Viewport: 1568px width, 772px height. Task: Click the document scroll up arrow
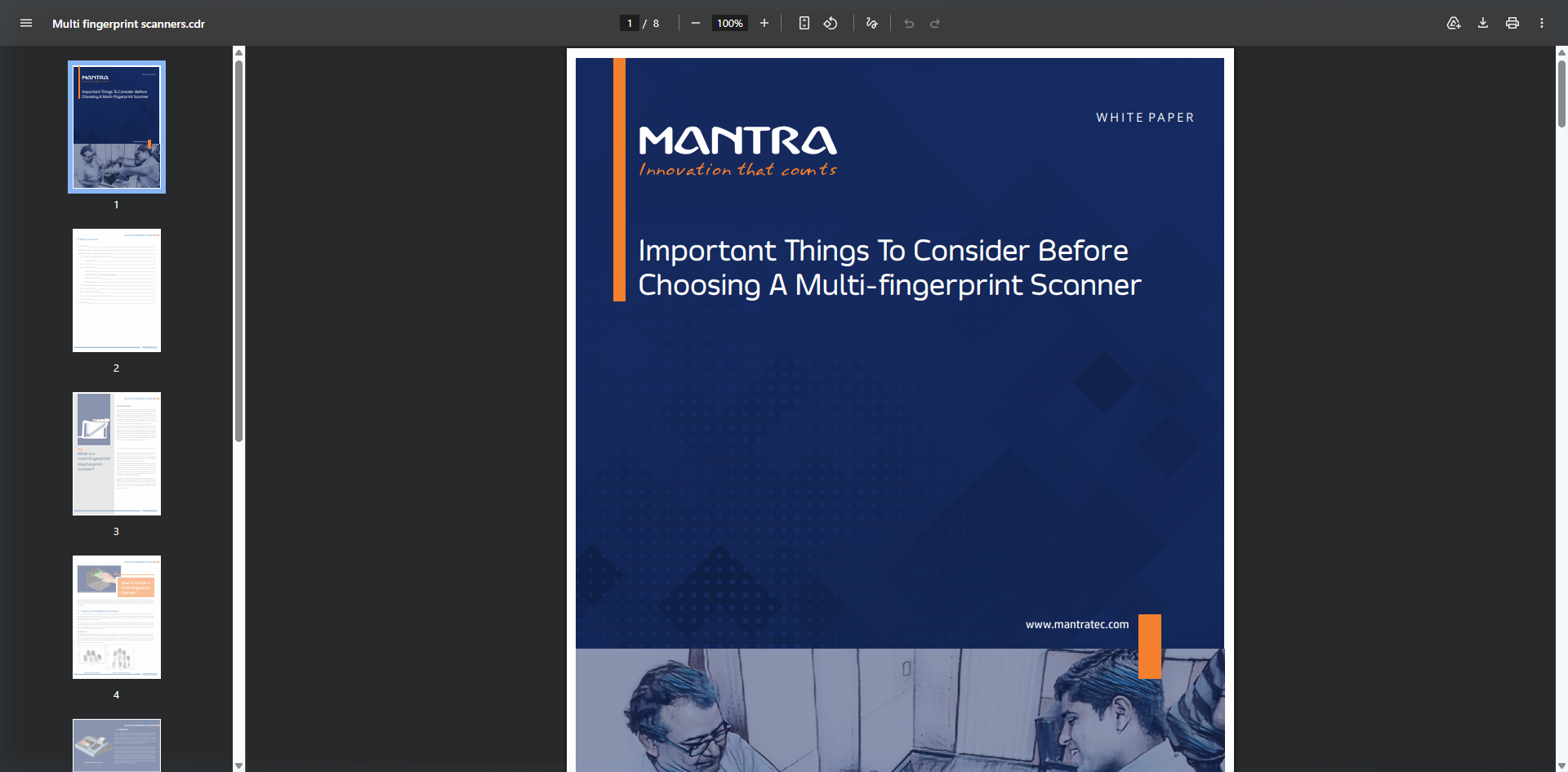[1561, 52]
